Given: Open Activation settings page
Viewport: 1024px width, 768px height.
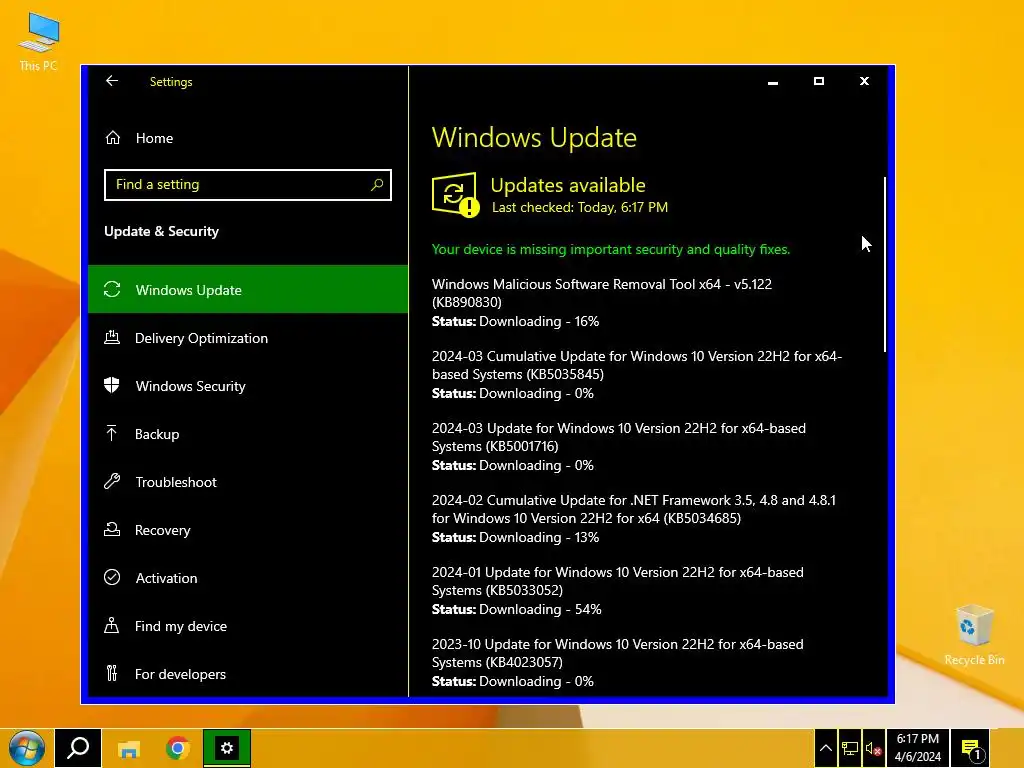Looking at the screenshot, I should click(x=248, y=577).
